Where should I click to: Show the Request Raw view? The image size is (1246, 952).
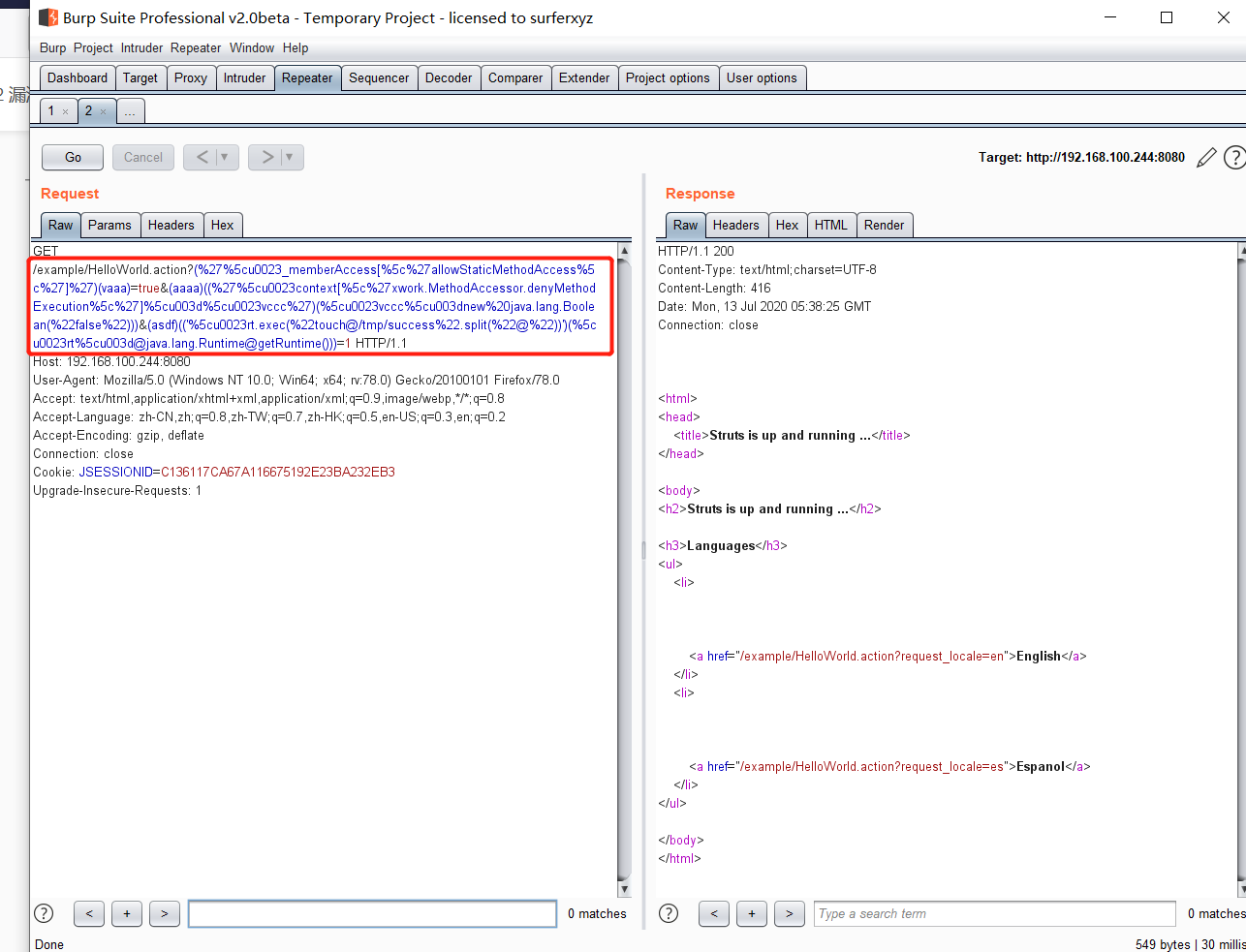click(x=61, y=226)
